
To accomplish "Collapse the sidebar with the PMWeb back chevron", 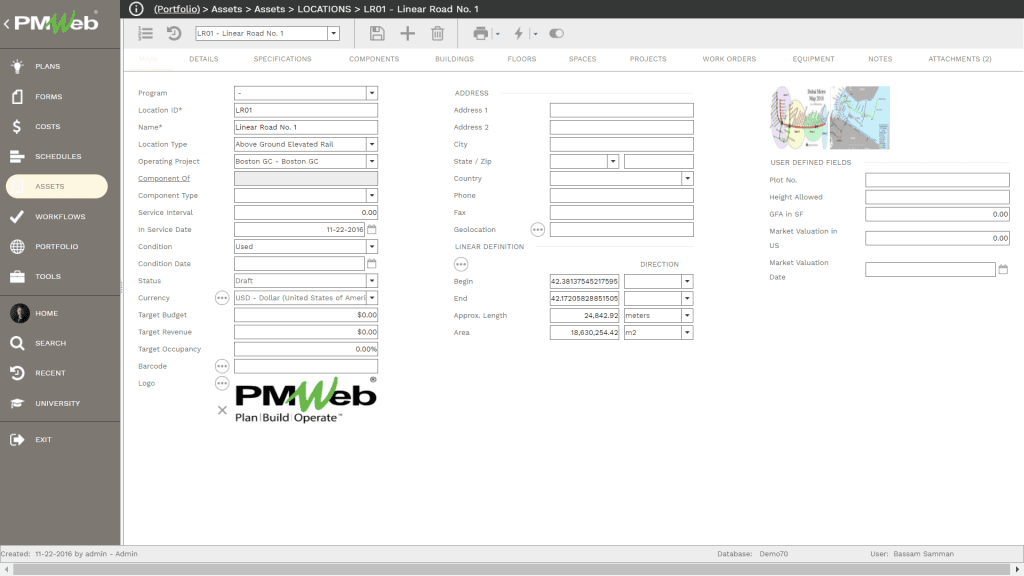I will pyautogui.click(x=7, y=24).
